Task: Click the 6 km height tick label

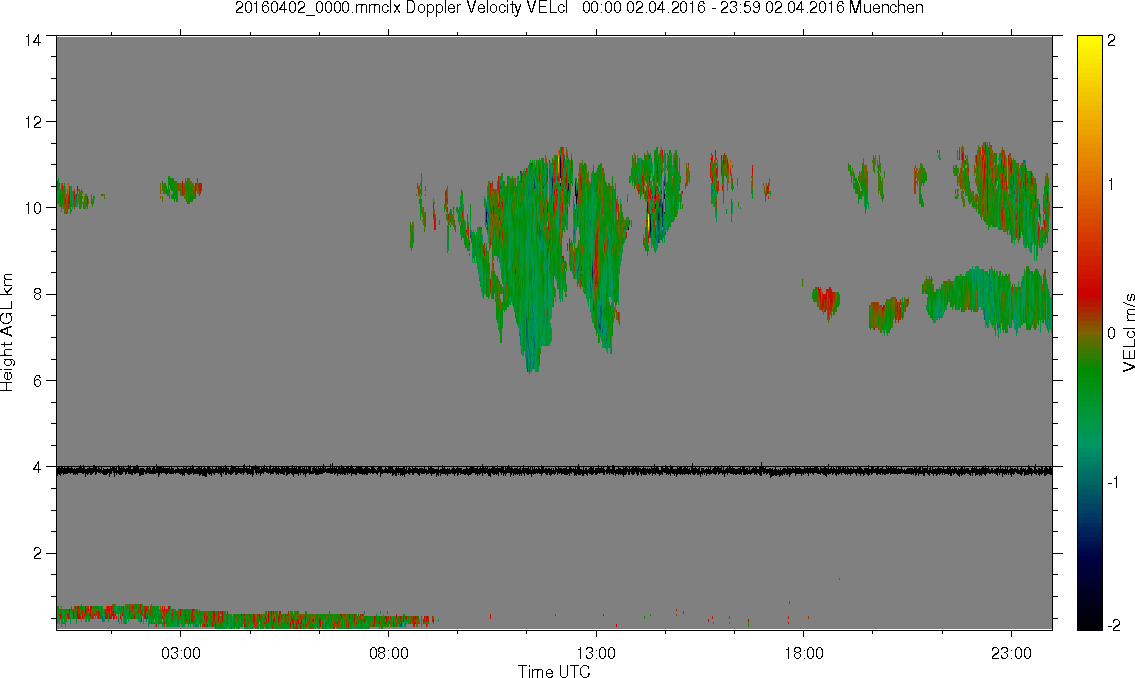Action: pyautogui.click(x=36, y=381)
